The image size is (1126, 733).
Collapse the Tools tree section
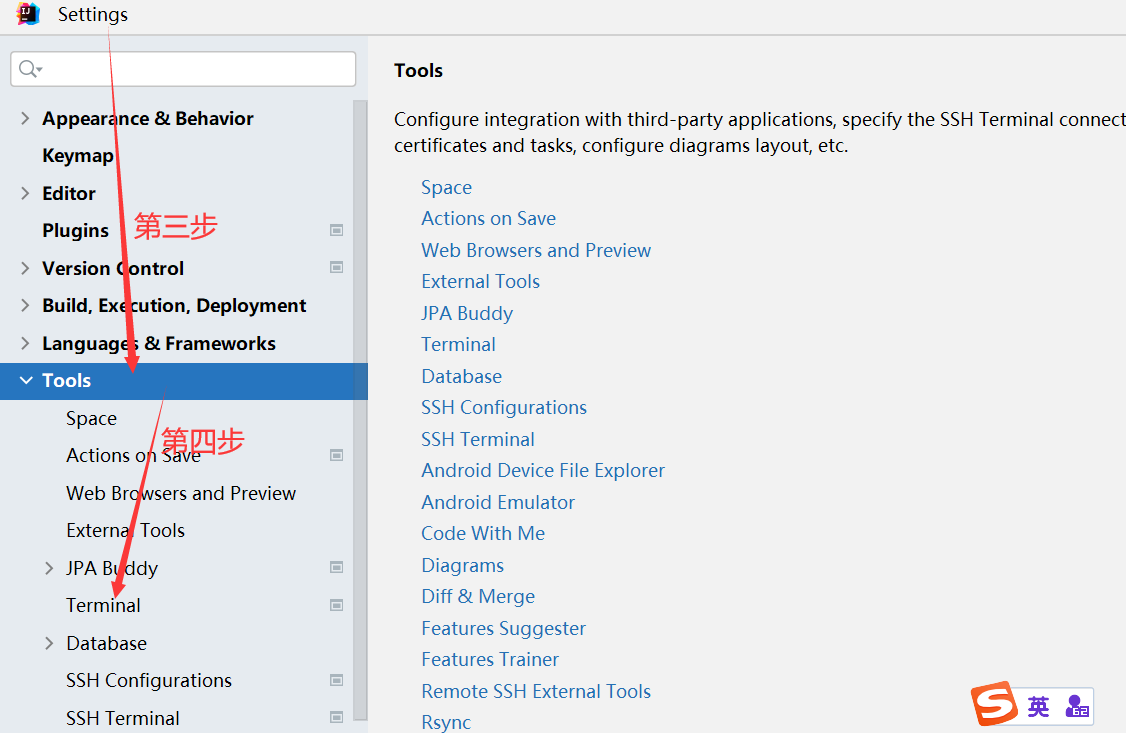[x=25, y=380]
